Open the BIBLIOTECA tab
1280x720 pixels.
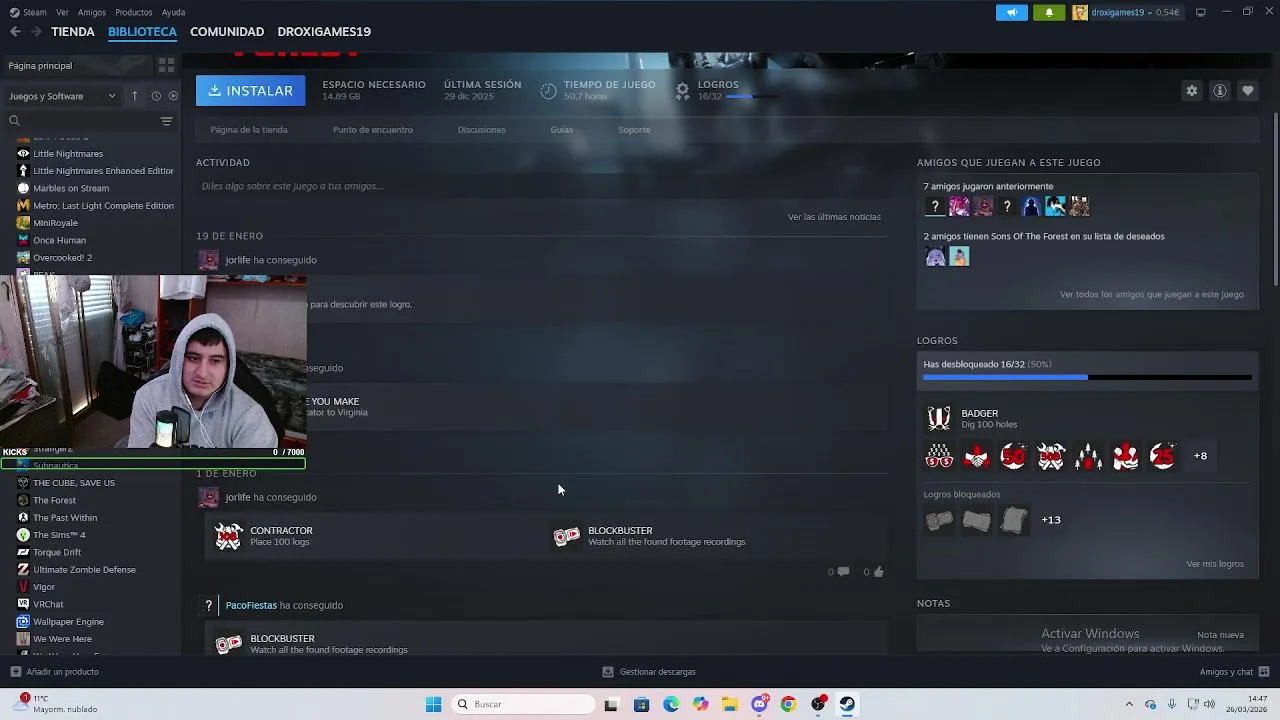pyautogui.click(x=142, y=31)
